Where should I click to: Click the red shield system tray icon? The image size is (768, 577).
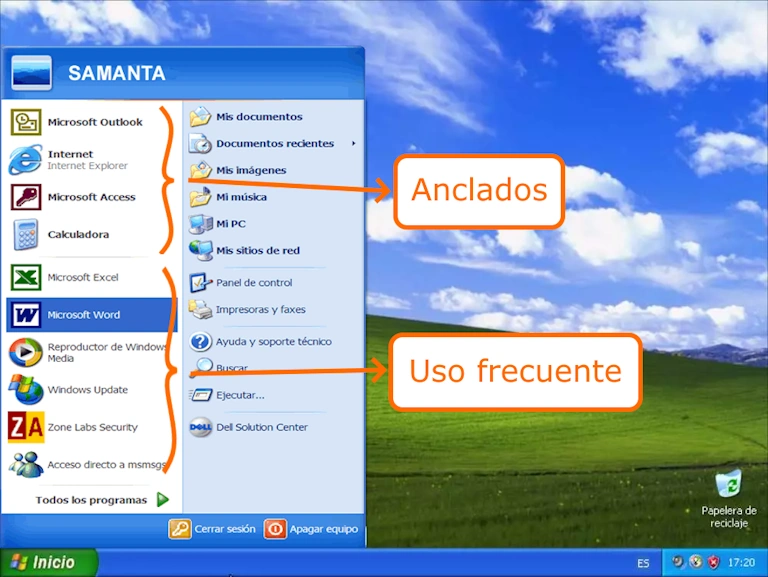coord(714,562)
